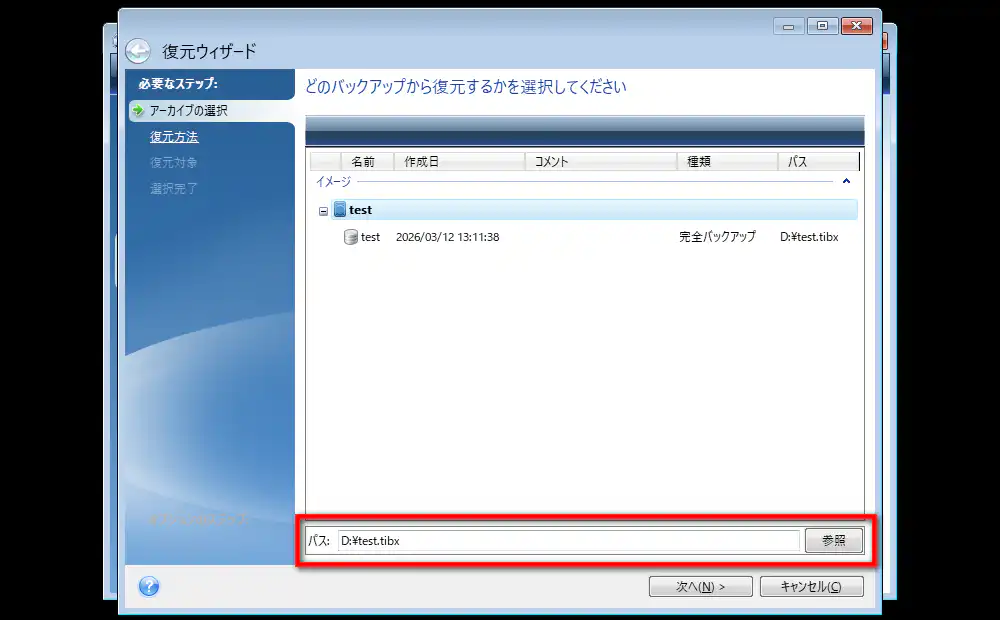The width and height of the screenshot is (1000, 620).
Task: Cancel the wizard with キャンセル(C)
Action: tap(811, 587)
